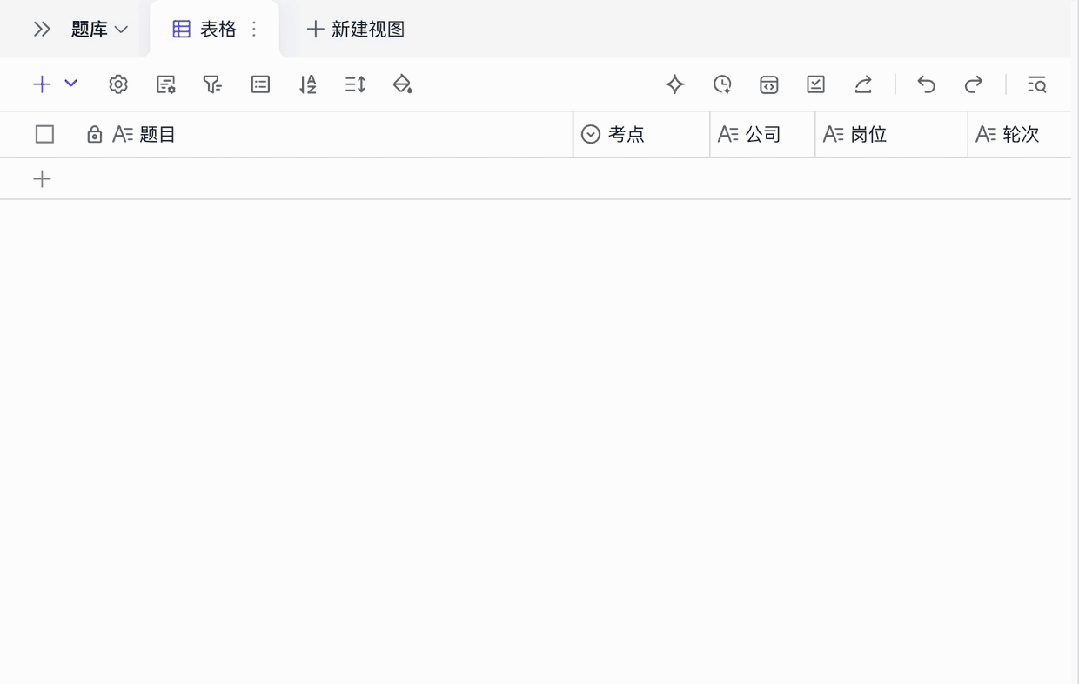This screenshot has height=684, width=1079.
Task: Open view settings gear icon
Action: click(118, 84)
